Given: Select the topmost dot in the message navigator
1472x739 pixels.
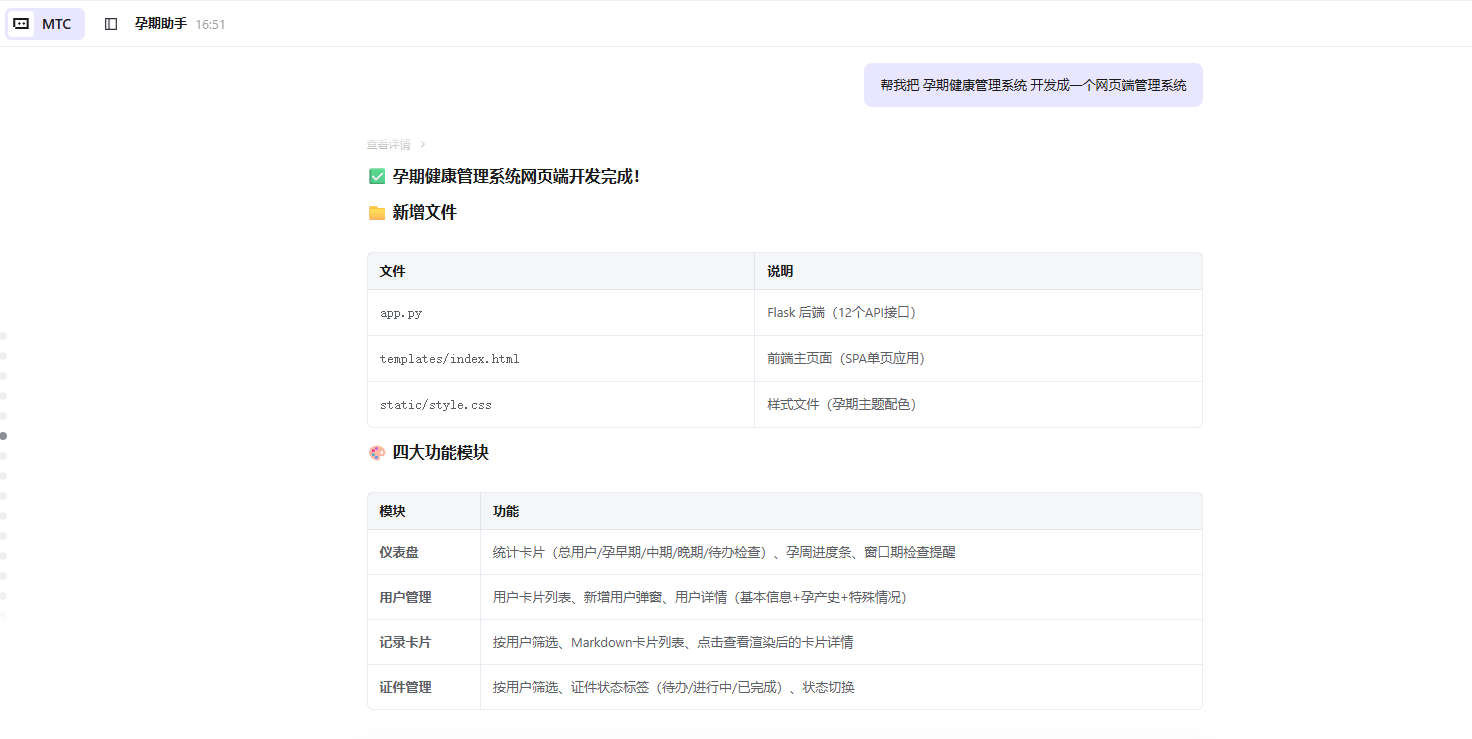Looking at the screenshot, I should 4,336.
